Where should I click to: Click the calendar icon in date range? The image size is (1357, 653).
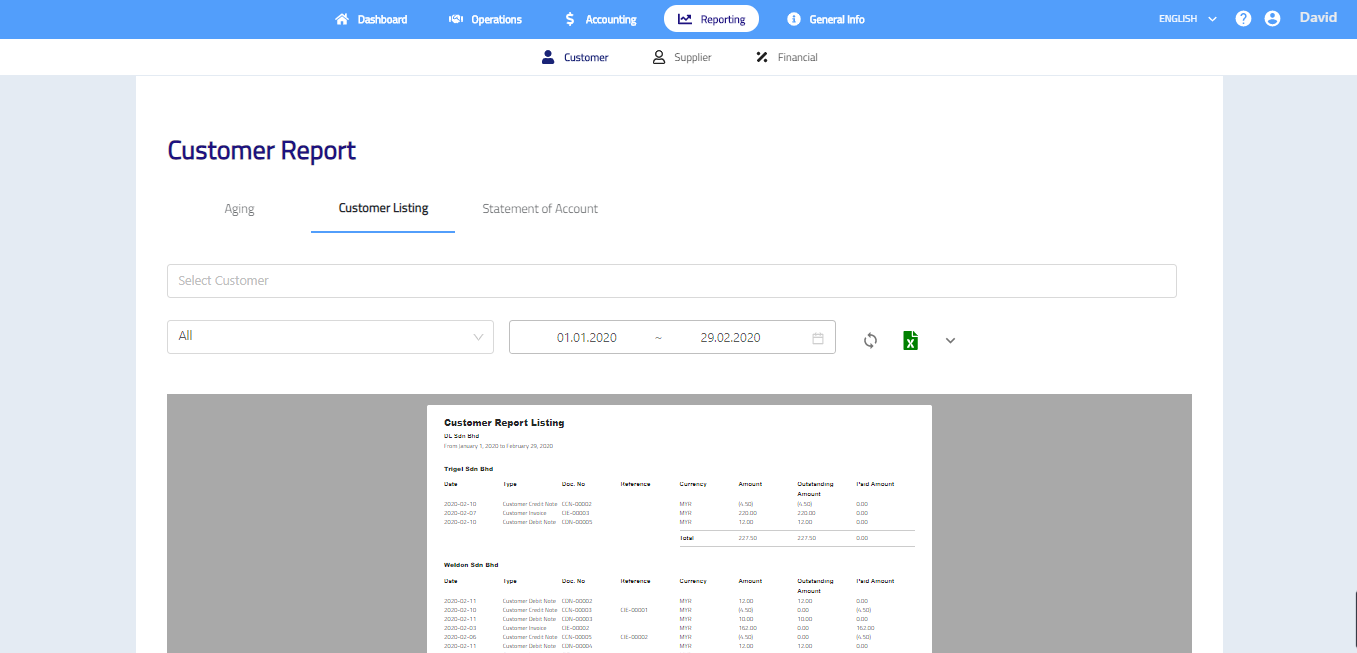[817, 338]
